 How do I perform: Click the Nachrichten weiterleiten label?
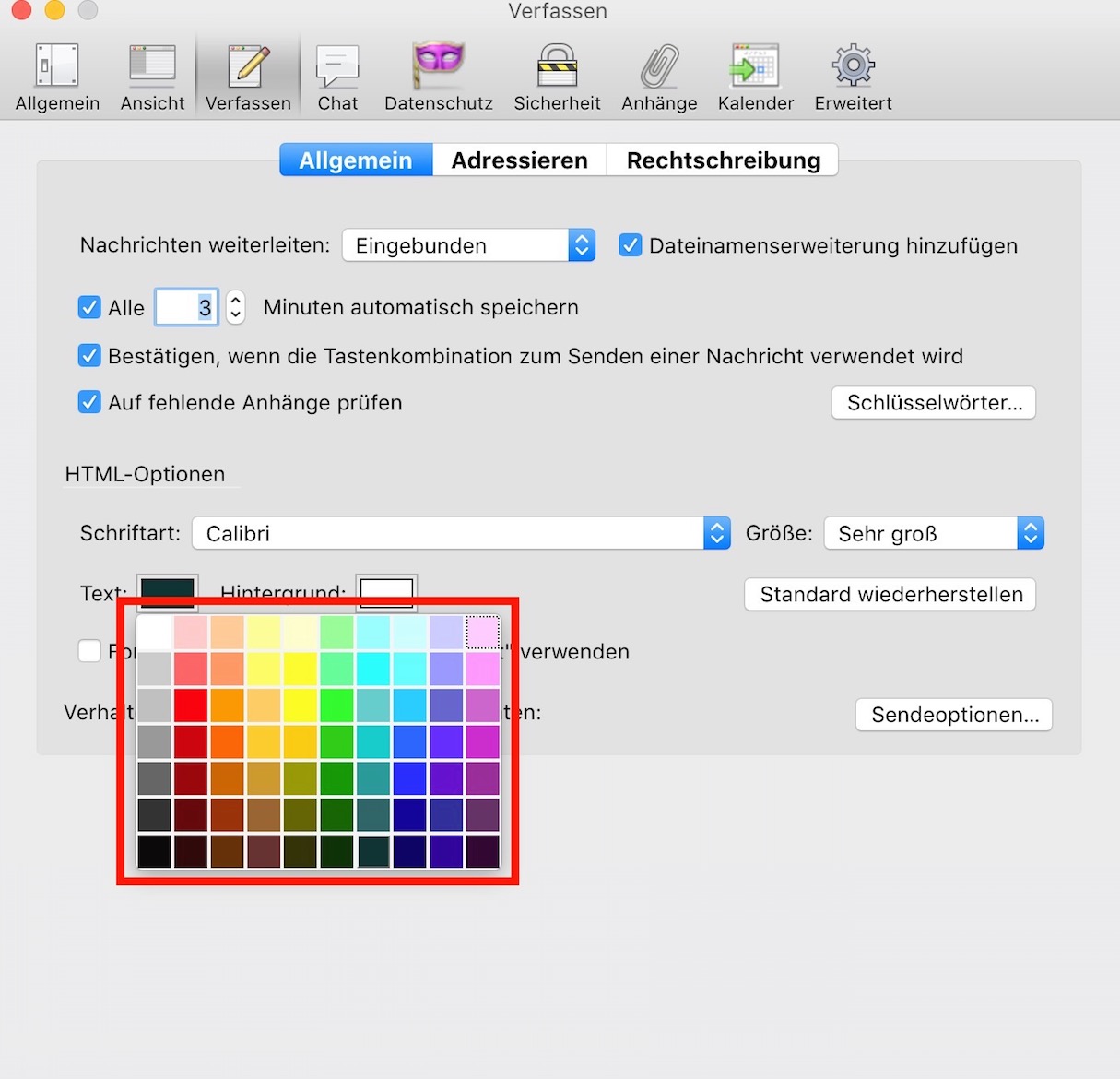coord(205,245)
